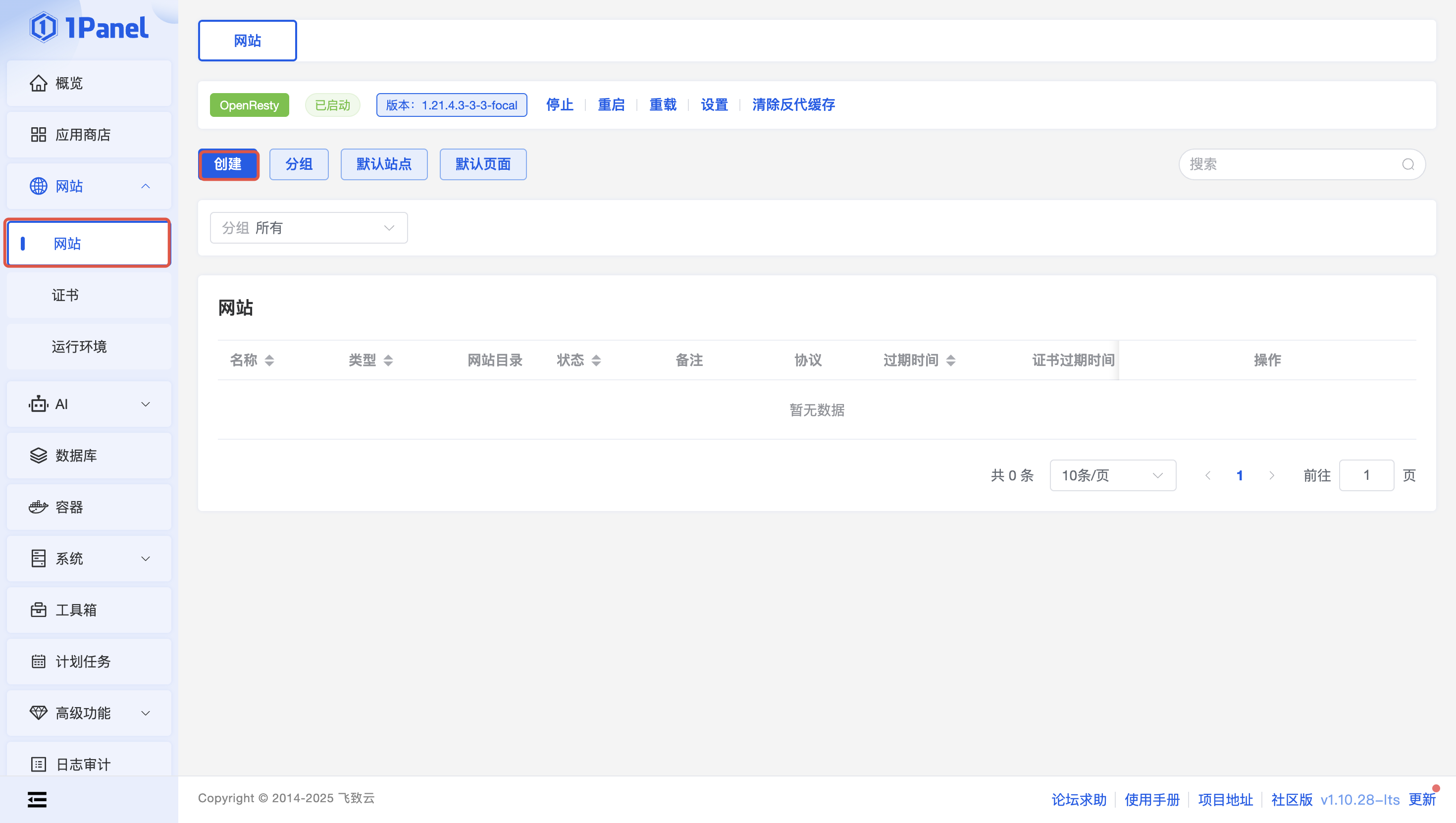Click the 日志审计 list icon
Viewport: 1456px width, 823px height.
point(39,764)
